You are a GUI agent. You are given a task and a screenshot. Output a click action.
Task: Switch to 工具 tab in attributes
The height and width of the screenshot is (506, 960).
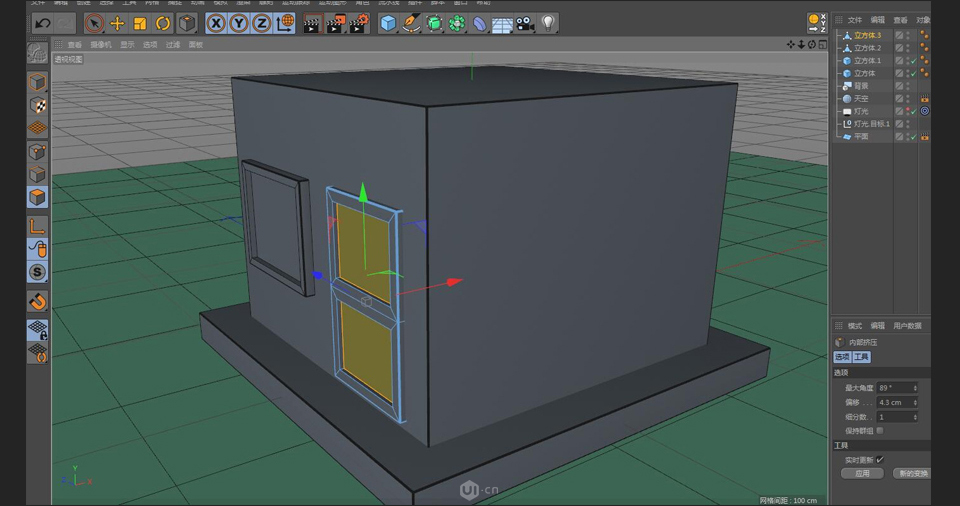[x=861, y=357]
